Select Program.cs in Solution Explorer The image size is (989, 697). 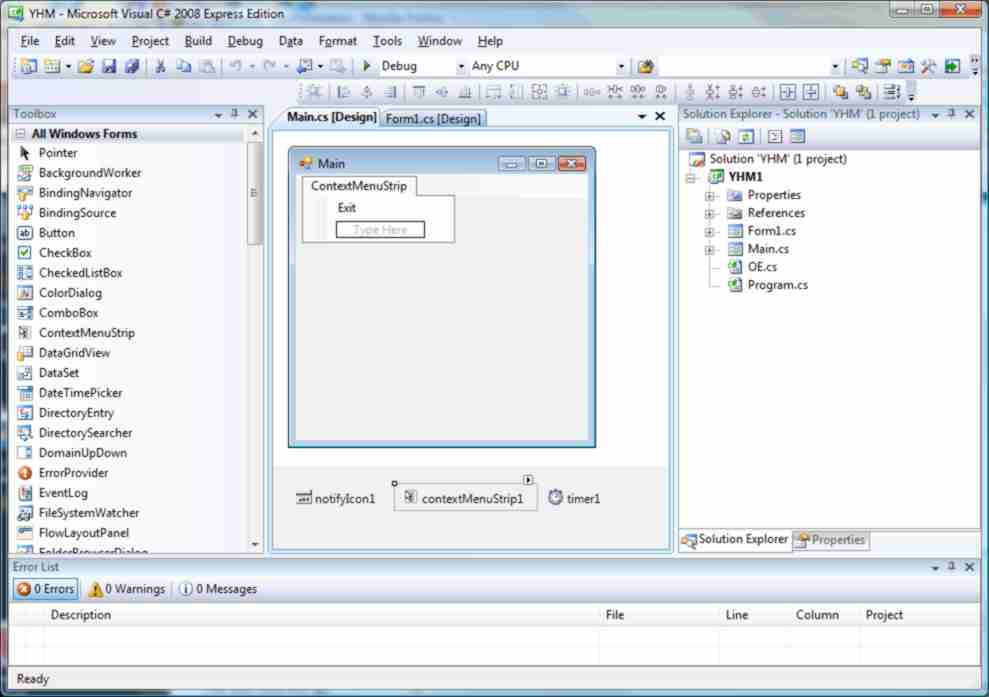click(777, 285)
